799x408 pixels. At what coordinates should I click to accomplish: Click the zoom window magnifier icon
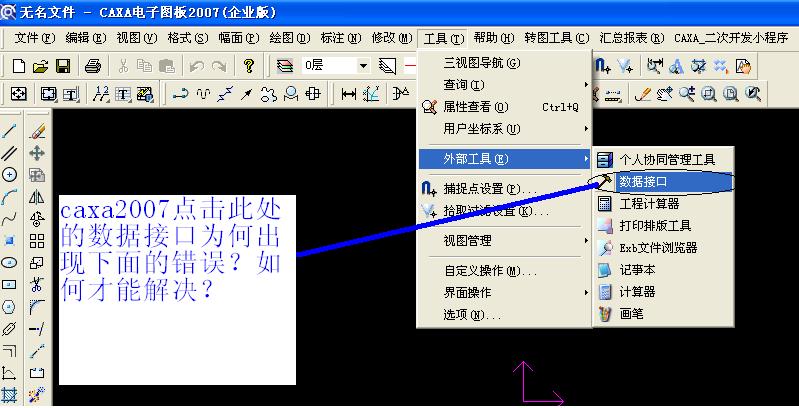pos(709,94)
